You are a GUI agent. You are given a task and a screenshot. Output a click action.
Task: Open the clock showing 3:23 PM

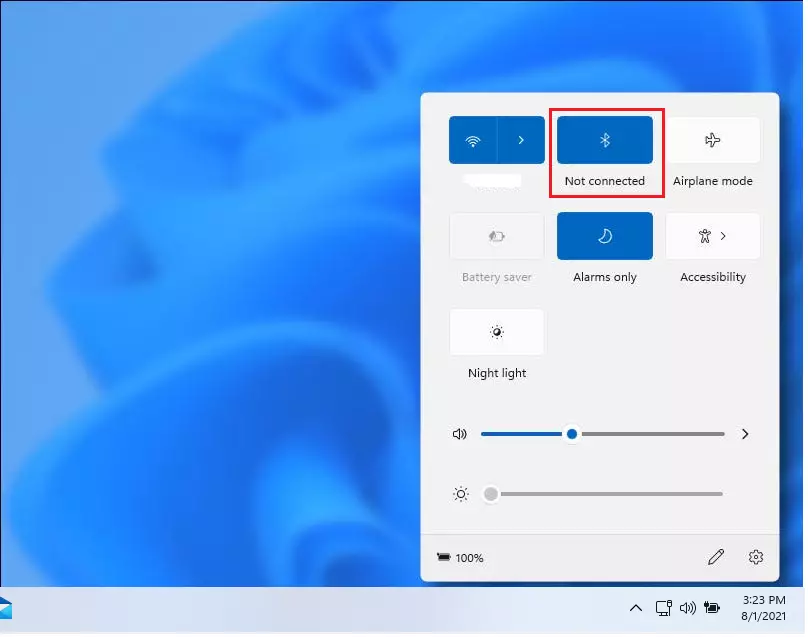pyautogui.click(x=764, y=608)
